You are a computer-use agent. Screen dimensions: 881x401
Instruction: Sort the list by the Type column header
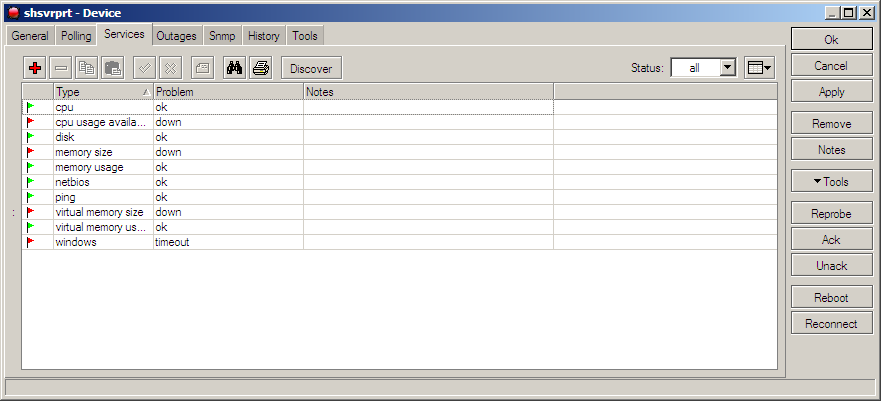[98, 92]
